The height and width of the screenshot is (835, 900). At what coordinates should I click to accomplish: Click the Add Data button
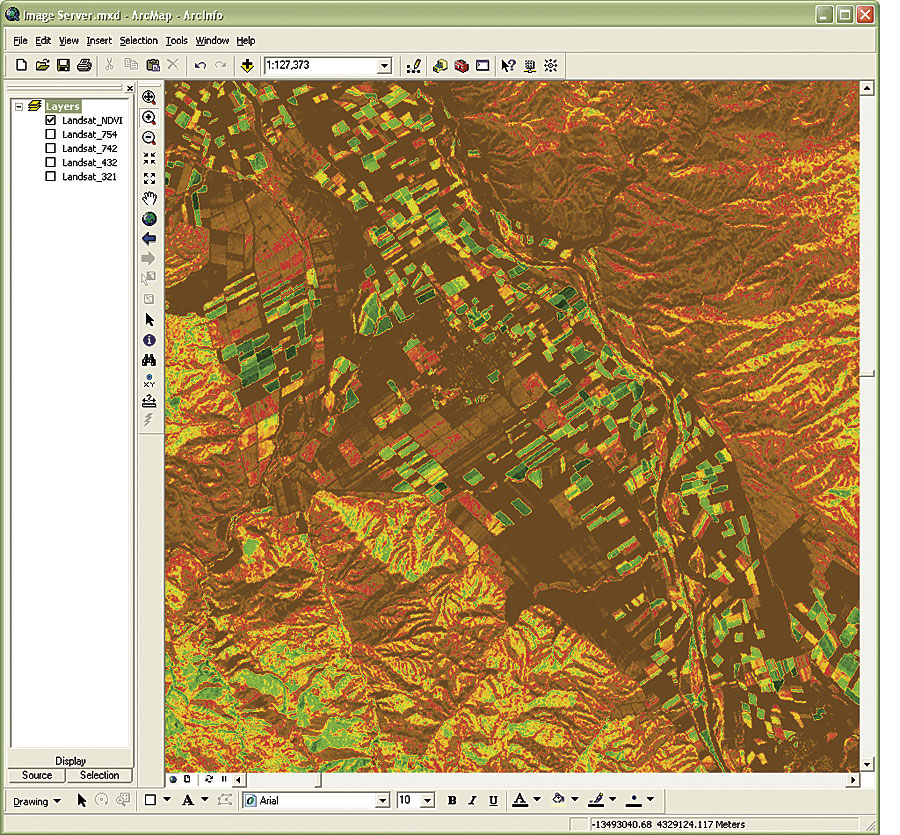click(x=247, y=66)
